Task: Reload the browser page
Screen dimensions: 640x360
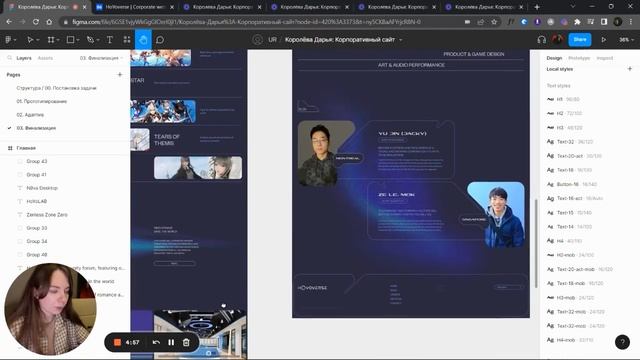Action: click(36, 22)
